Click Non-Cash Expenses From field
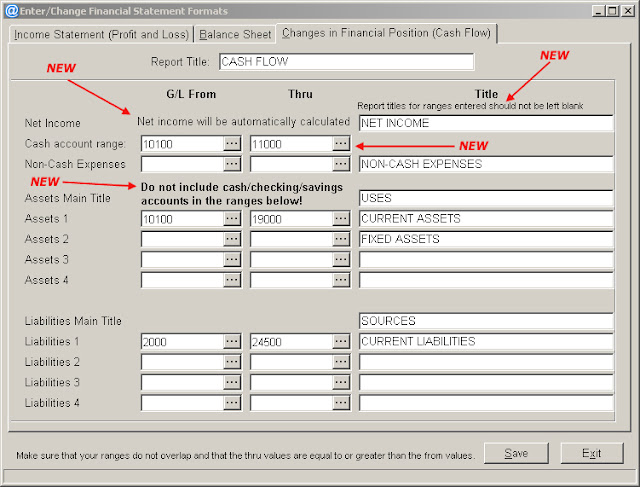 (182, 164)
